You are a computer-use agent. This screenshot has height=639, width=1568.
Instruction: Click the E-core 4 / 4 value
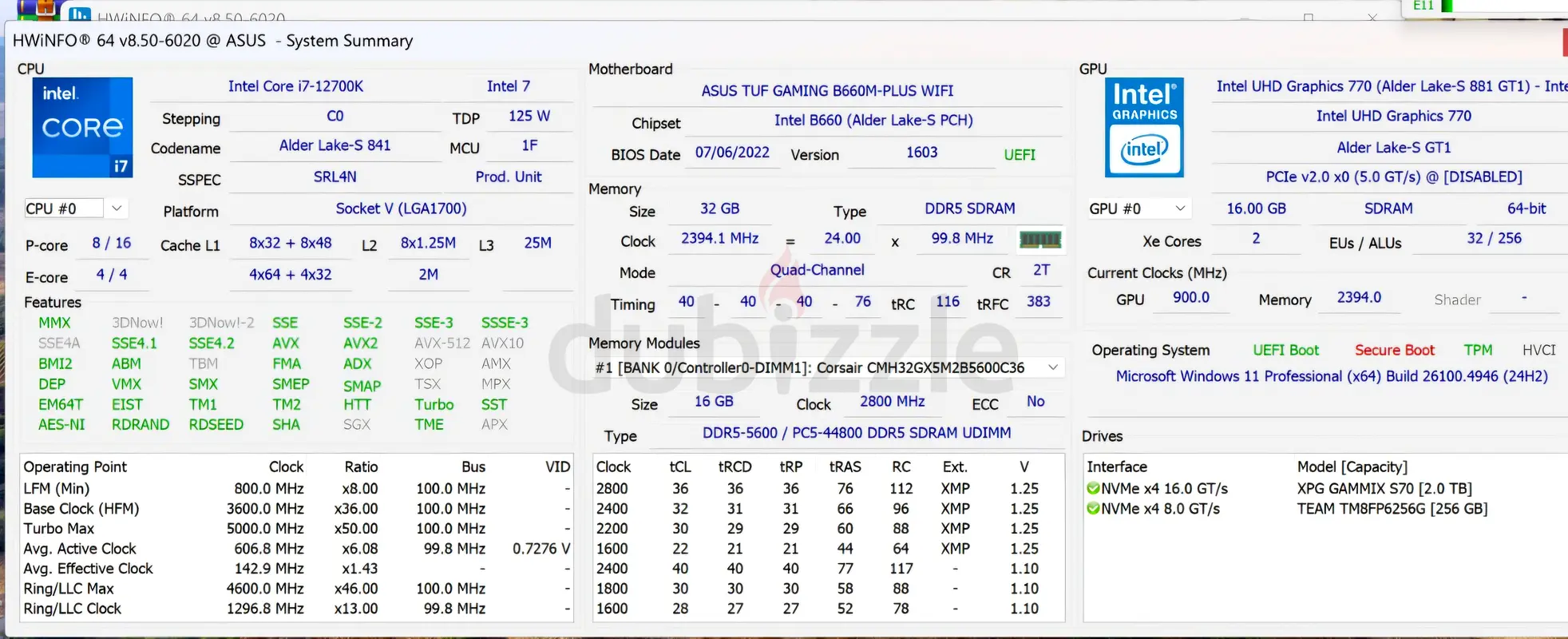coord(112,274)
